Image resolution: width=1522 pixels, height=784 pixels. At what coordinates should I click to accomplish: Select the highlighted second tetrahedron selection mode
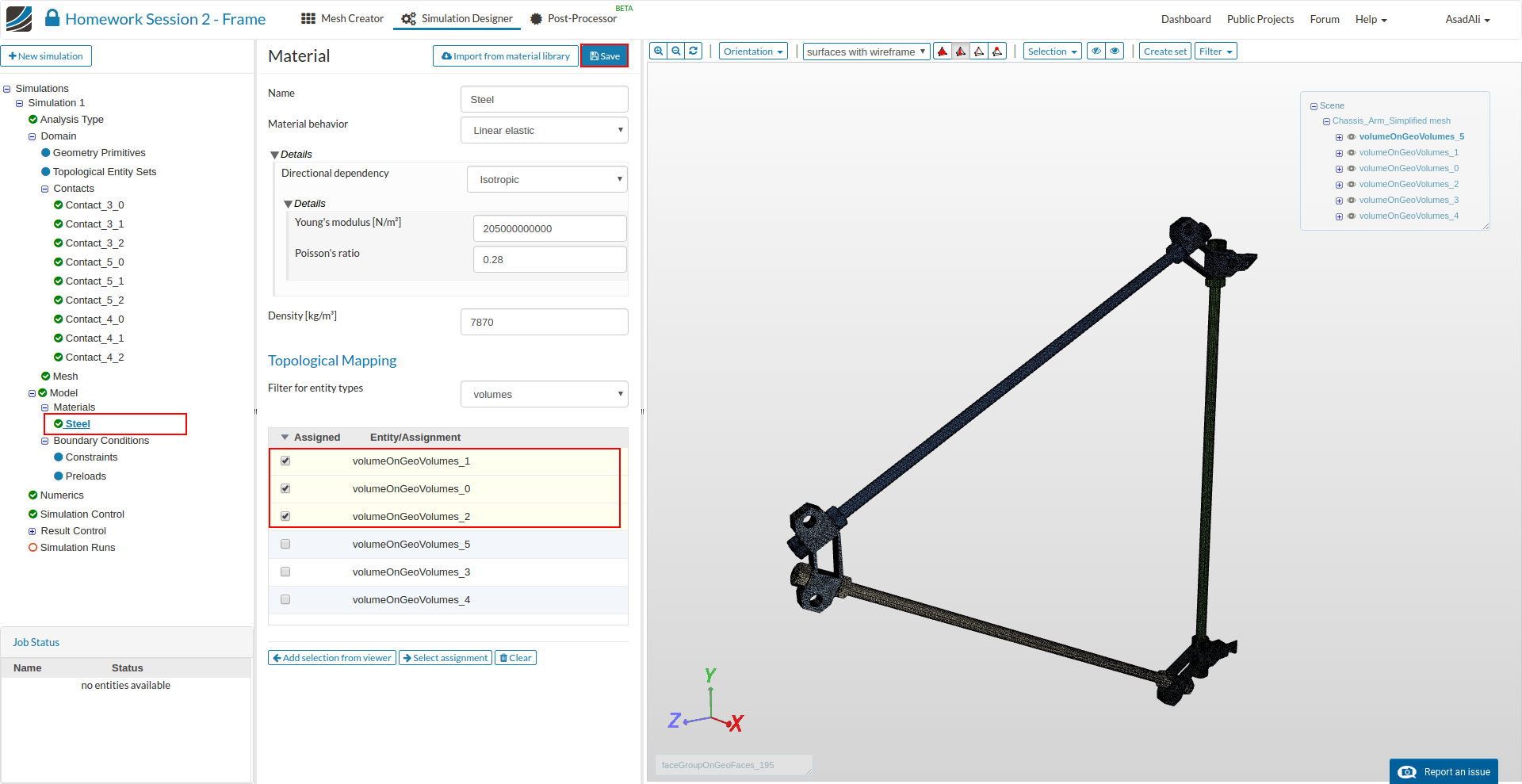(961, 52)
